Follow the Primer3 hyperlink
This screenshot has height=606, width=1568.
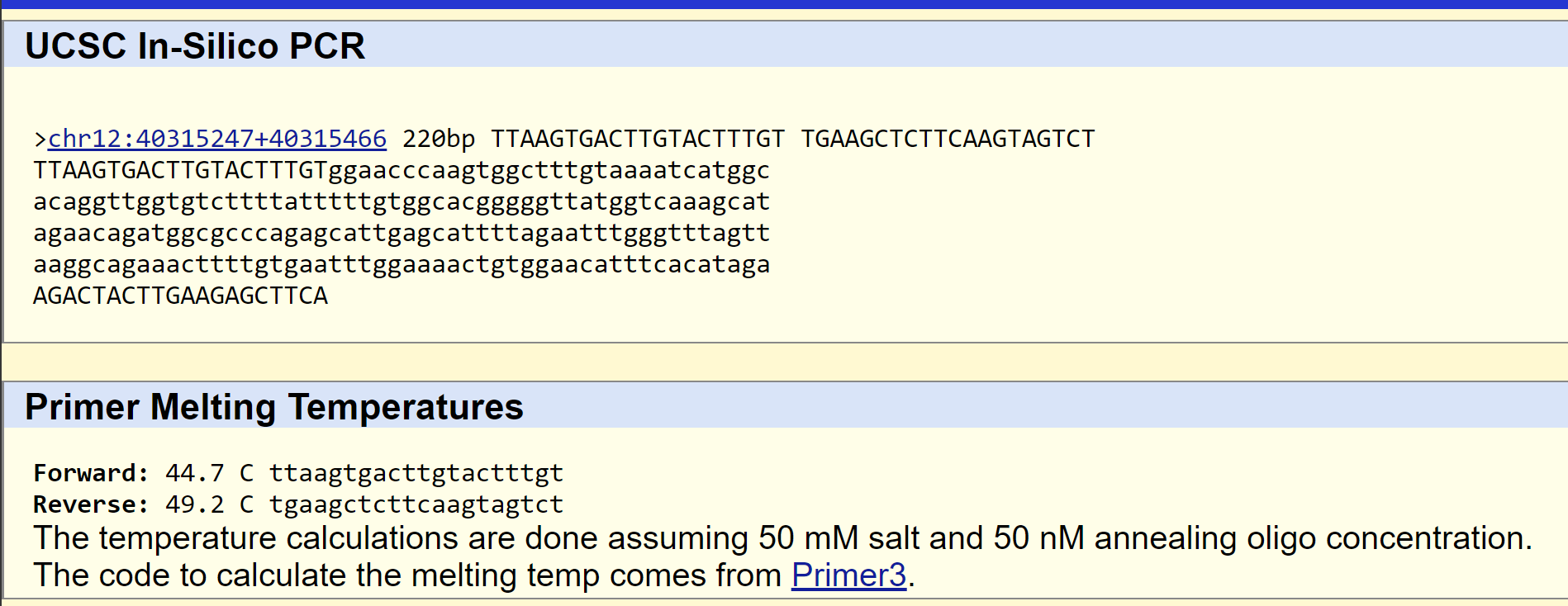coord(848,575)
